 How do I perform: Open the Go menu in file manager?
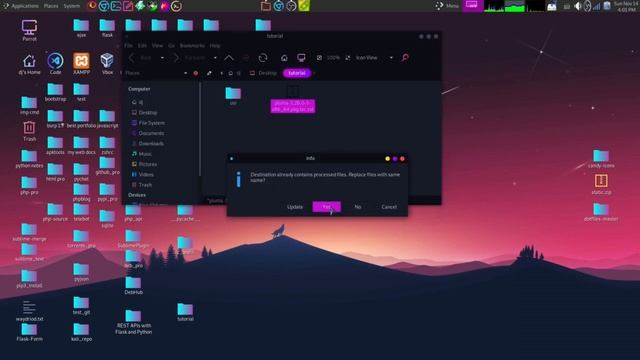coord(171,46)
